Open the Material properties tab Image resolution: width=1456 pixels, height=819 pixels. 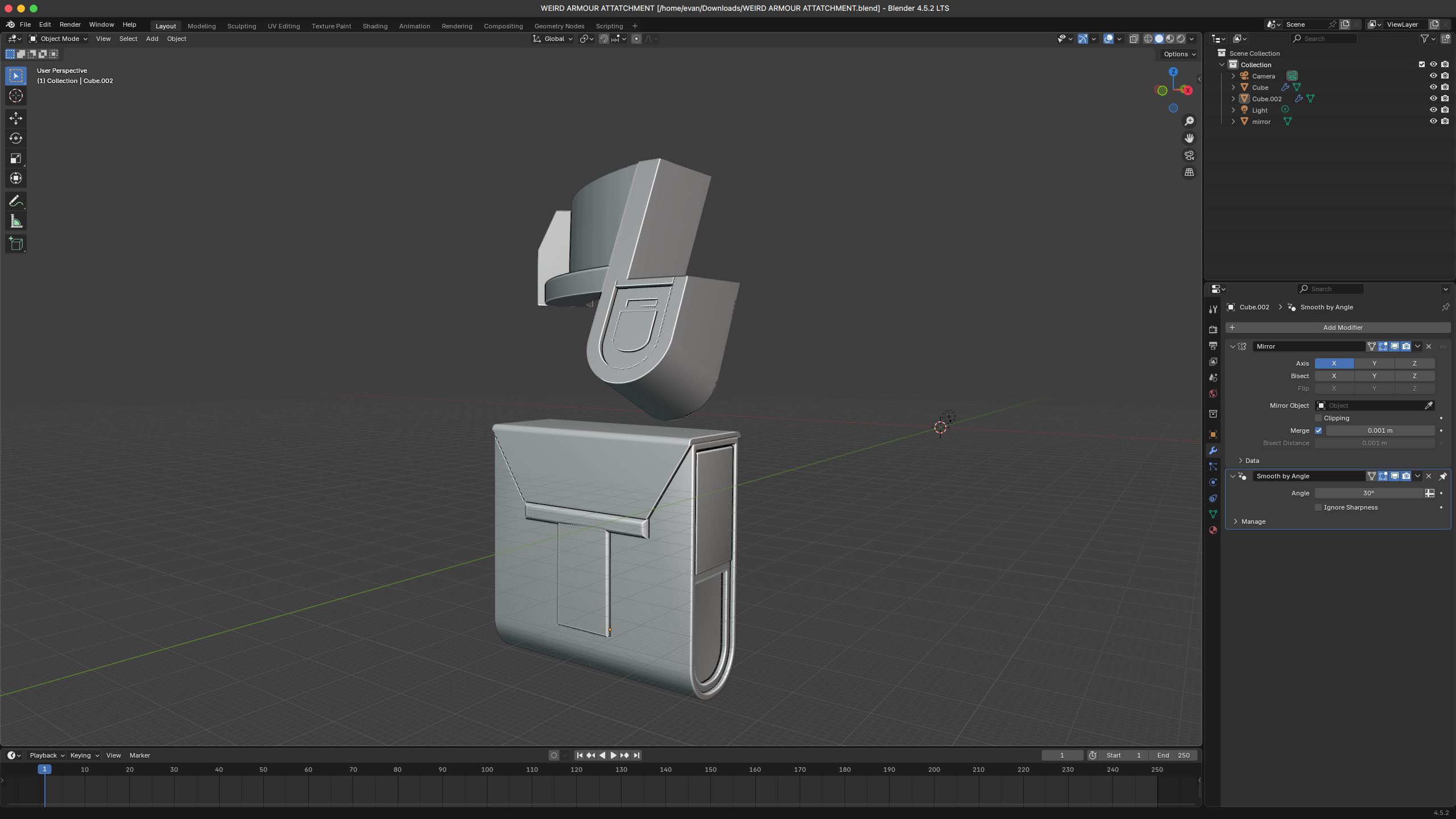[1213, 530]
